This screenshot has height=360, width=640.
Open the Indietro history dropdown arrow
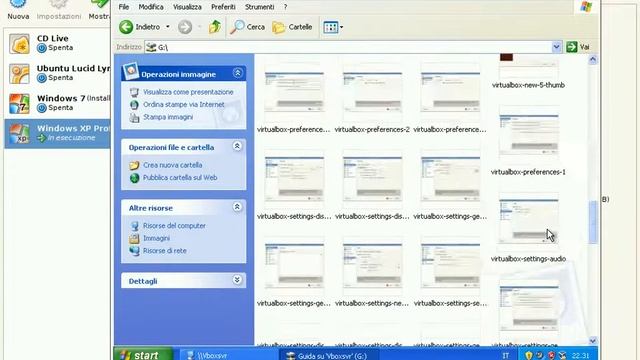pos(167,27)
